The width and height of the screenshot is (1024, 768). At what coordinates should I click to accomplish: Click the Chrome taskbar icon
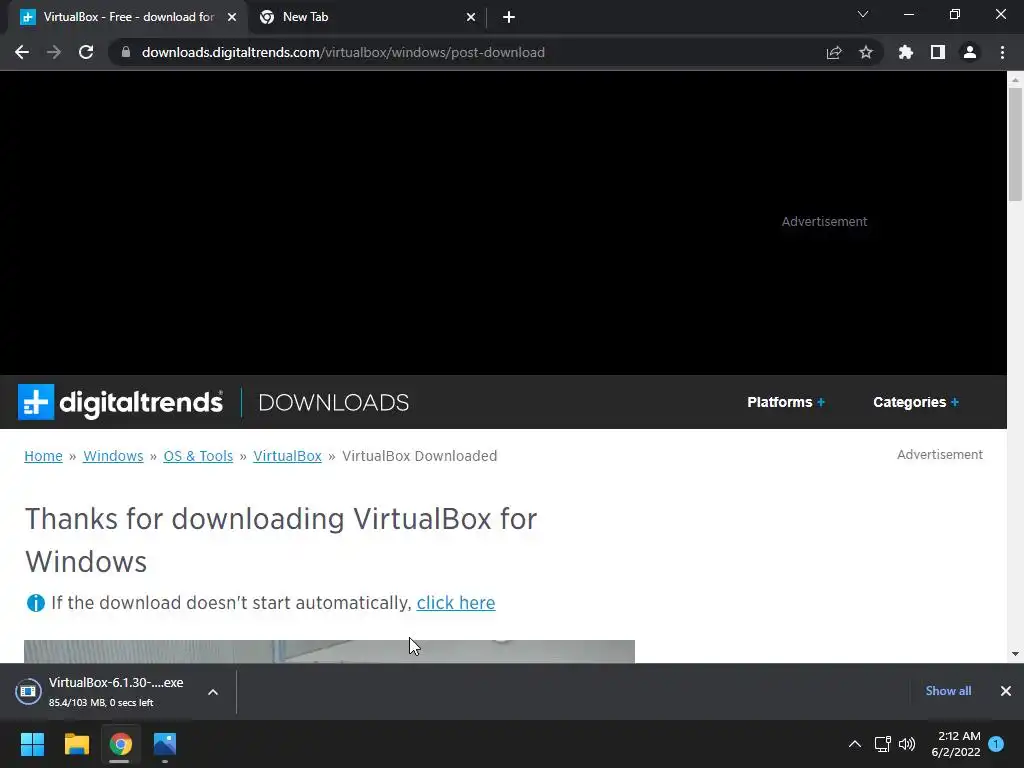coord(121,744)
